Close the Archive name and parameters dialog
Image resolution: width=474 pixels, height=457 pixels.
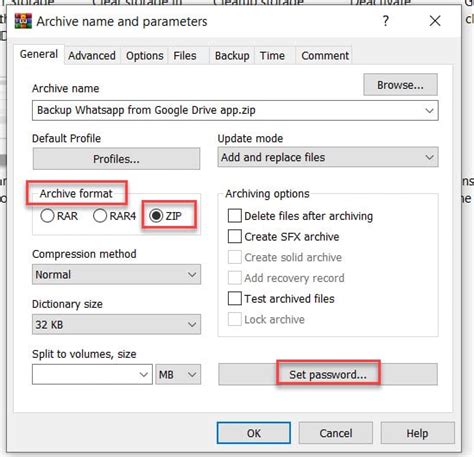[x=435, y=21]
